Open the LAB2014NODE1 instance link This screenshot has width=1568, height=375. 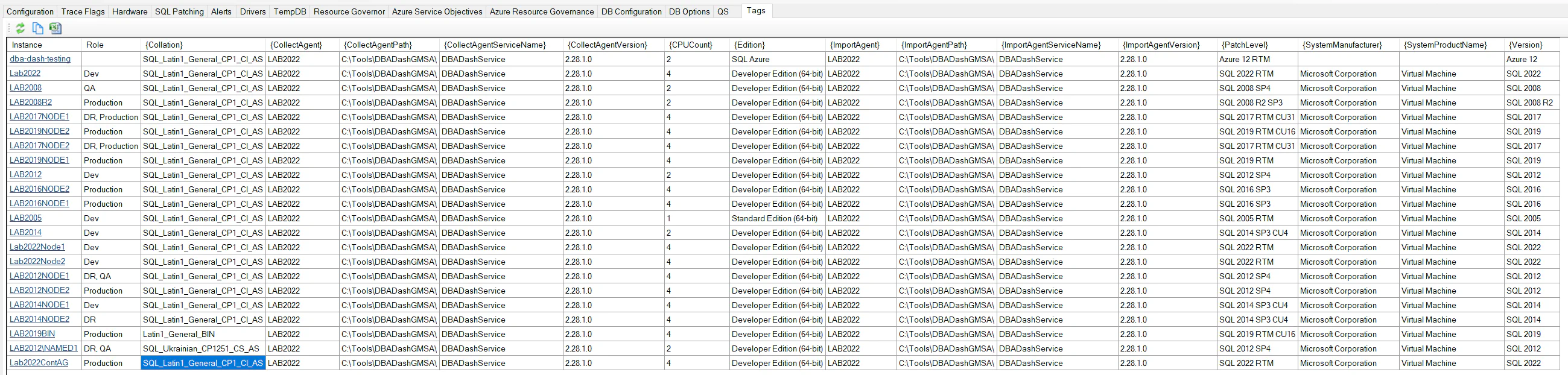click(40, 305)
